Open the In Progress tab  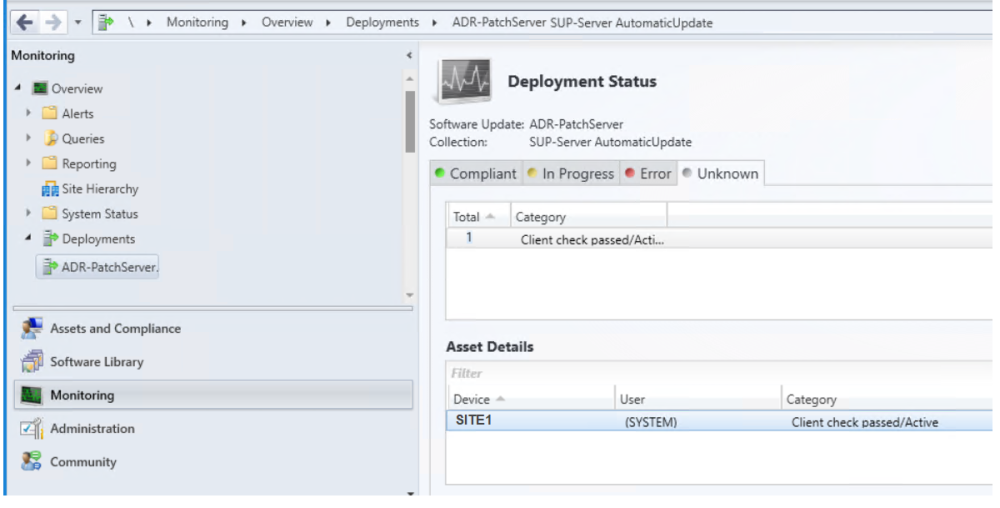570,174
